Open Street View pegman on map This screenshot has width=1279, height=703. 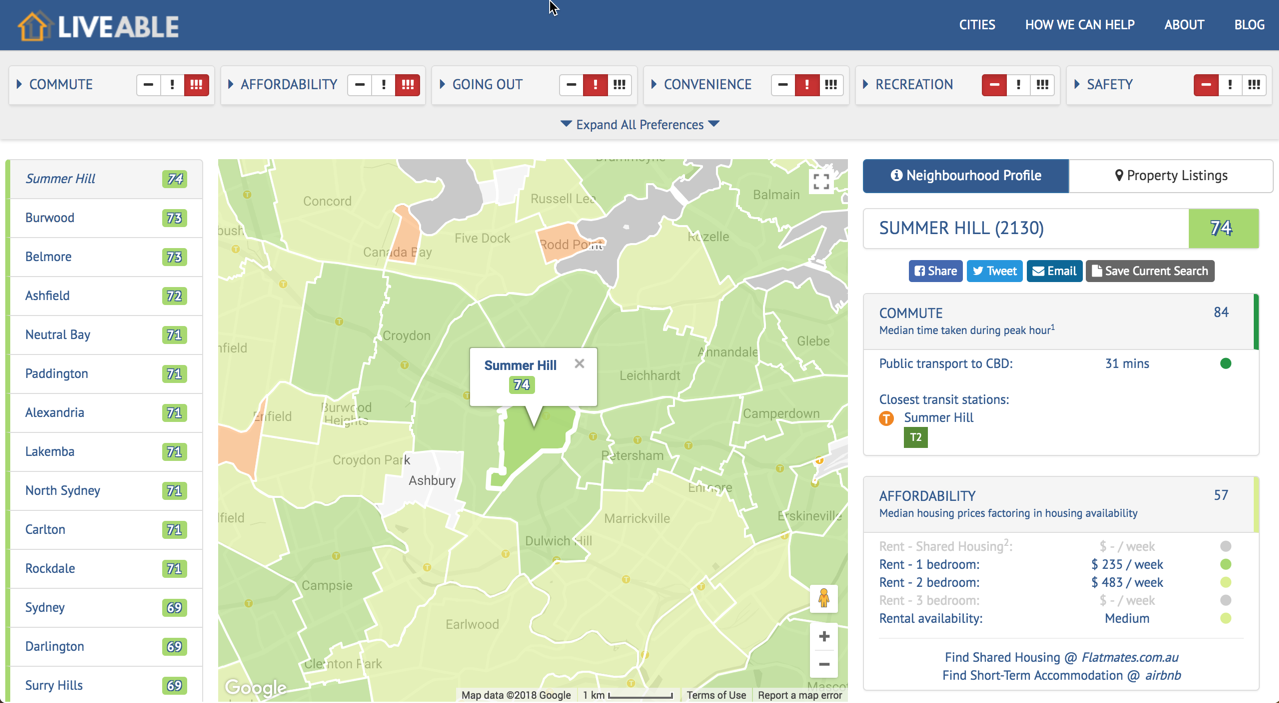point(823,598)
